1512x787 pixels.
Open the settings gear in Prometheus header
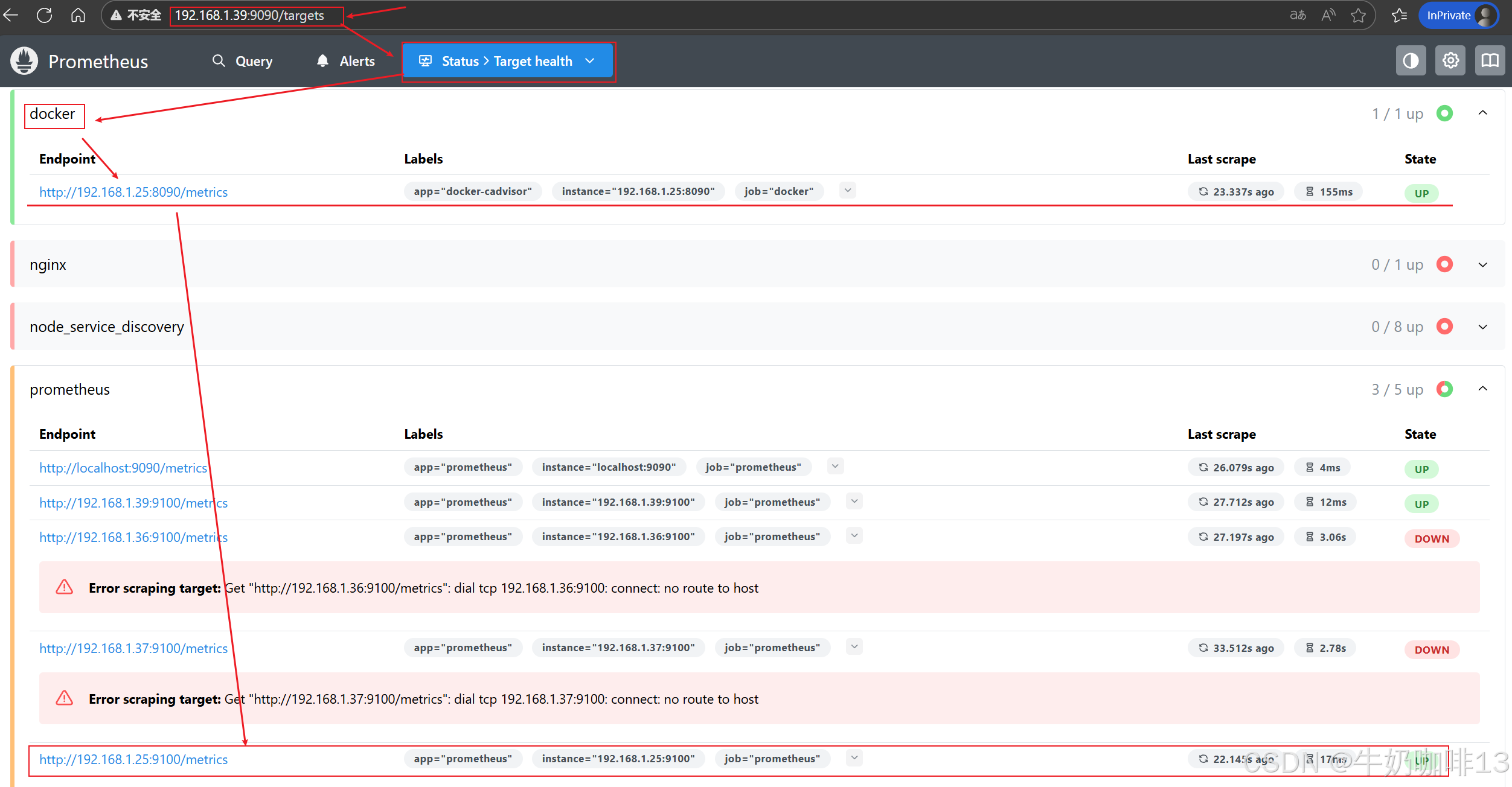[x=1450, y=61]
